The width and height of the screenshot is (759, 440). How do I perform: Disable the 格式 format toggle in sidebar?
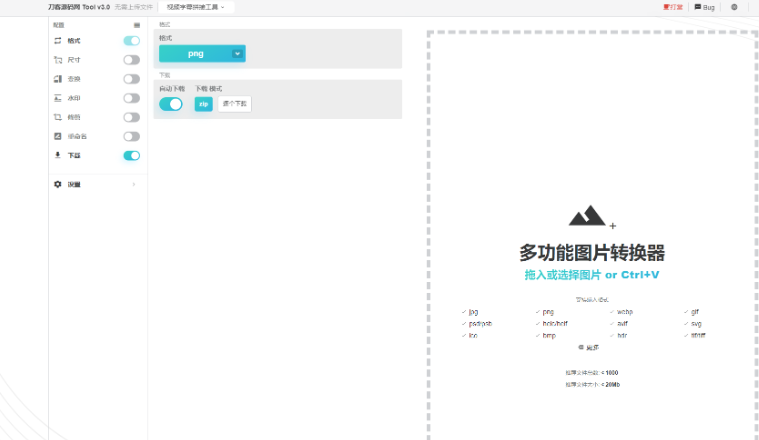pyautogui.click(x=131, y=41)
